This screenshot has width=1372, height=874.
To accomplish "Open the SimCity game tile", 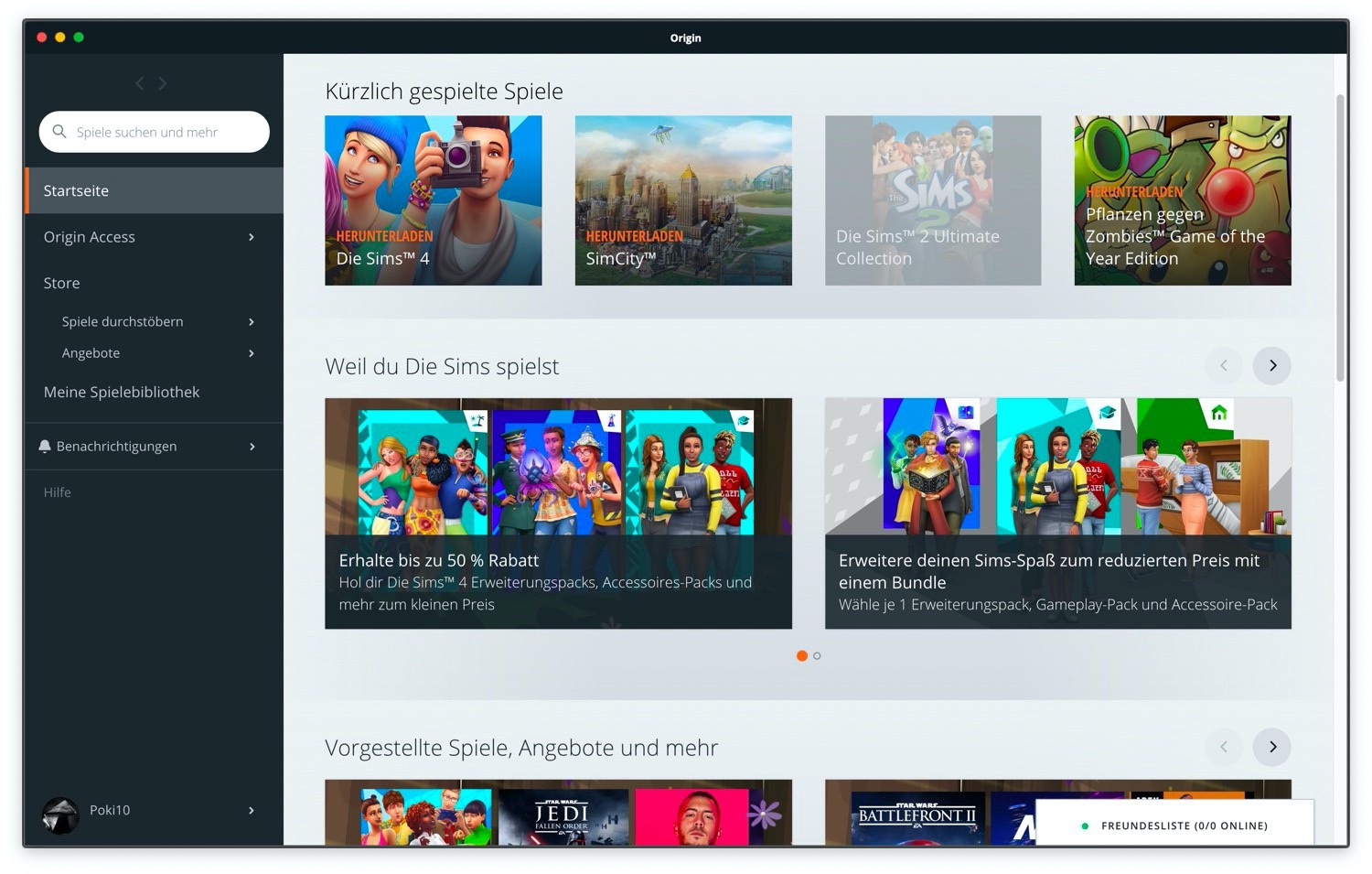I will pos(683,200).
